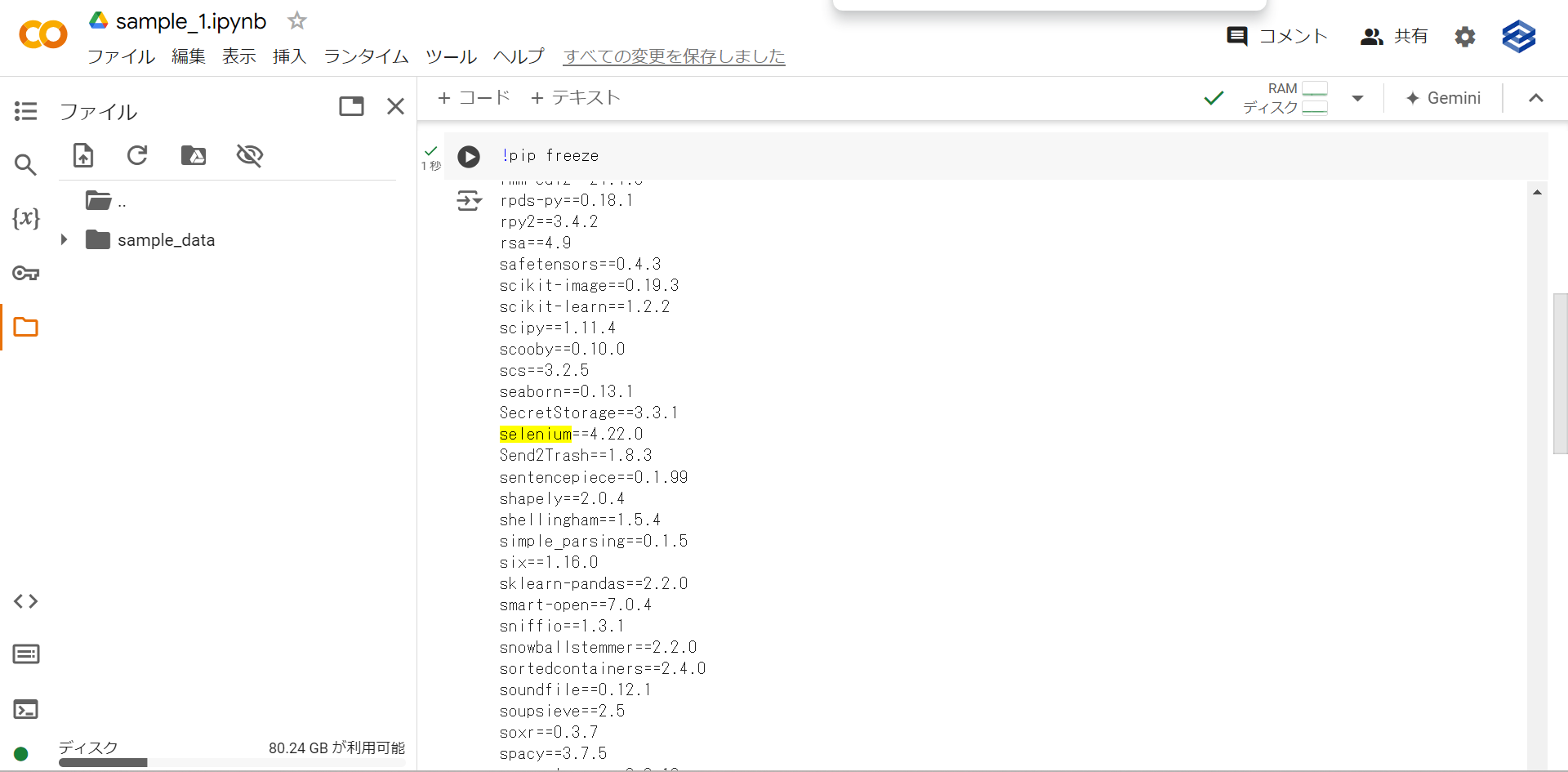
Task: Toggle hidden files visibility with the eye icon
Action: (x=249, y=155)
